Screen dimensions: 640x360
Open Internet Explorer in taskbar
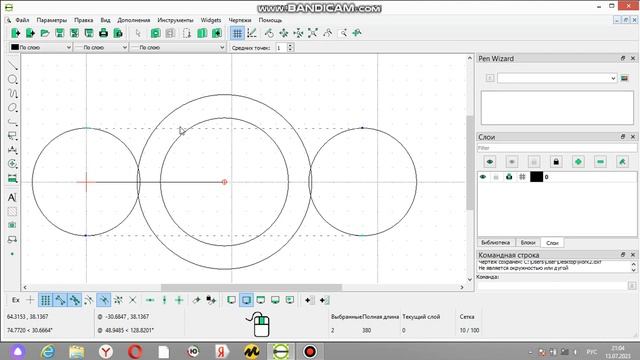tap(48, 351)
